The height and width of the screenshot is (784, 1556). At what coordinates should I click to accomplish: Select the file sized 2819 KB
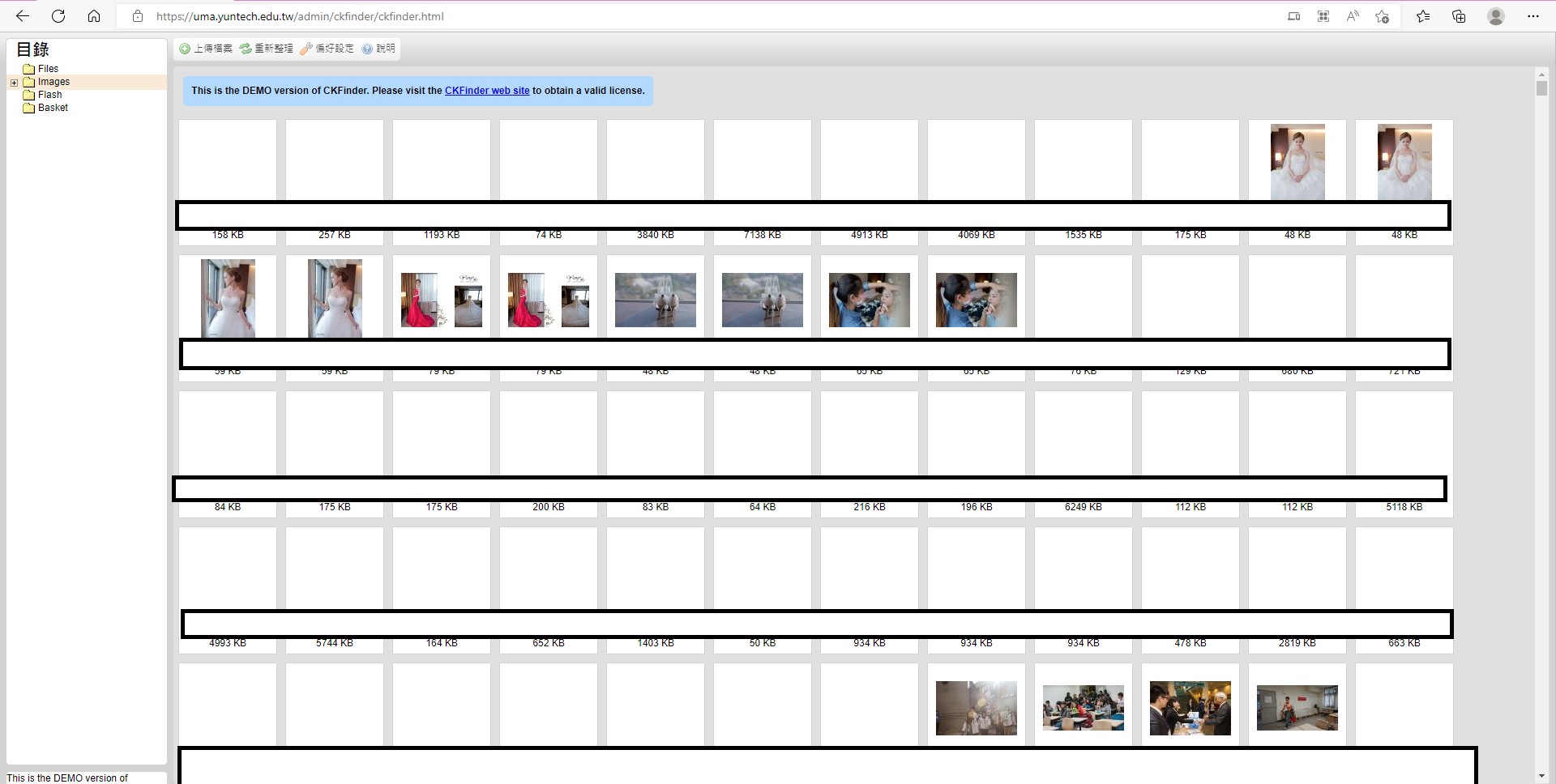(1297, 590)
